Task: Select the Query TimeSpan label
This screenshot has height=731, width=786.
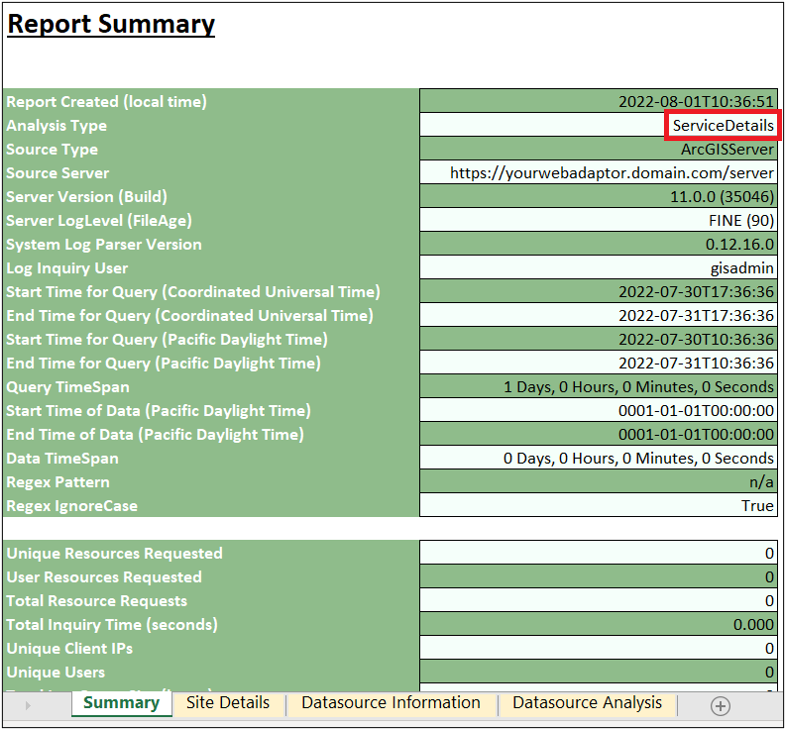Action: [x=68, y=387]
